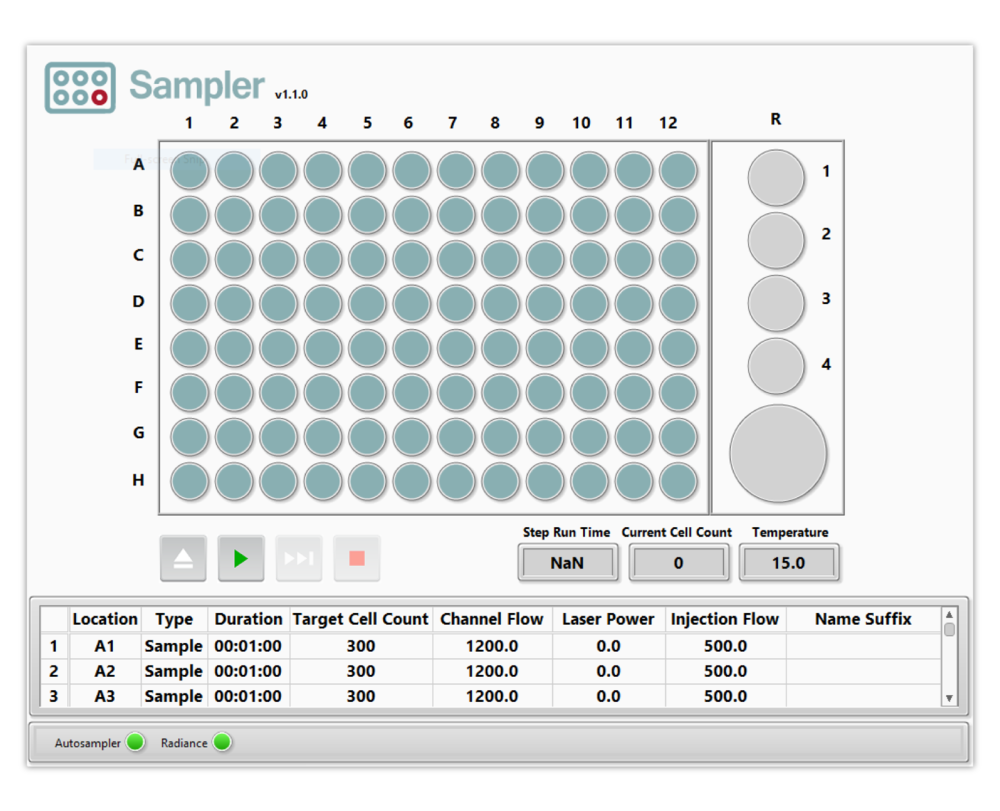Select well A1 on the plate
Screen dimensions: 1000x811
(188, 170)
